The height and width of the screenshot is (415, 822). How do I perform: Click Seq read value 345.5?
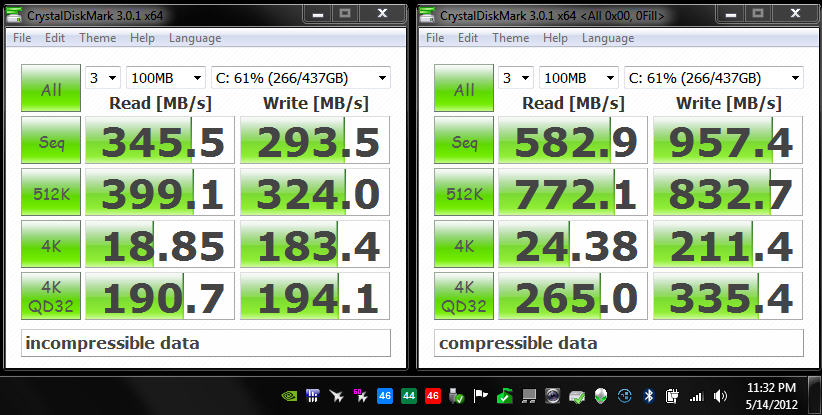click(160, 140)
